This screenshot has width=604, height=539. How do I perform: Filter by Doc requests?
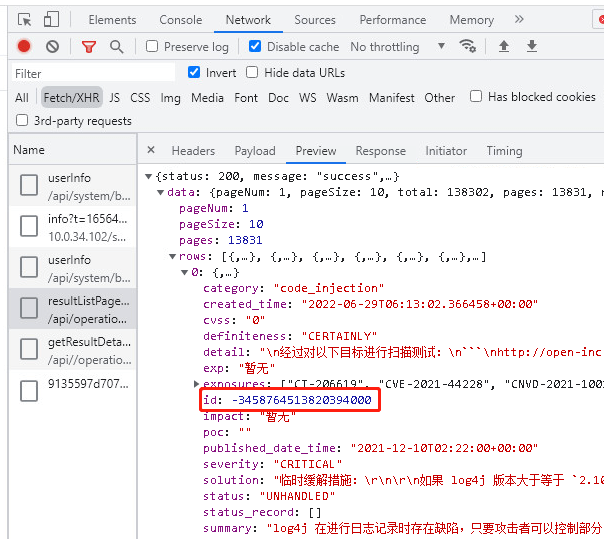pos(278,97)
